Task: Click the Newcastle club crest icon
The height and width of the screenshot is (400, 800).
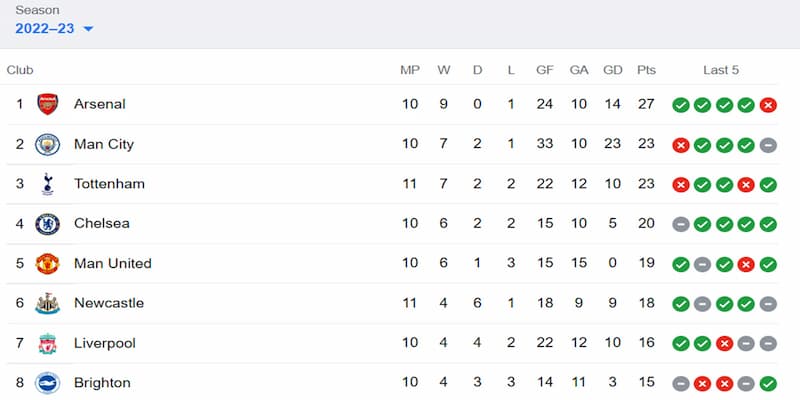Action: (47, 303)
